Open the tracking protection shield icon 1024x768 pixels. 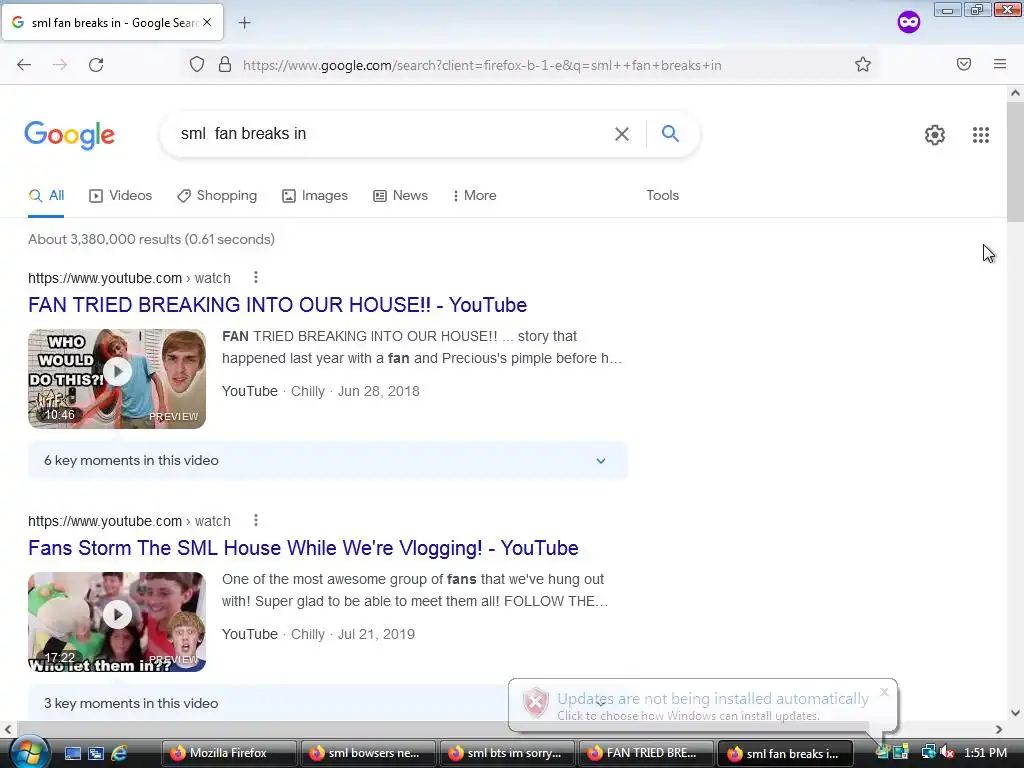[x=197, y=65]
